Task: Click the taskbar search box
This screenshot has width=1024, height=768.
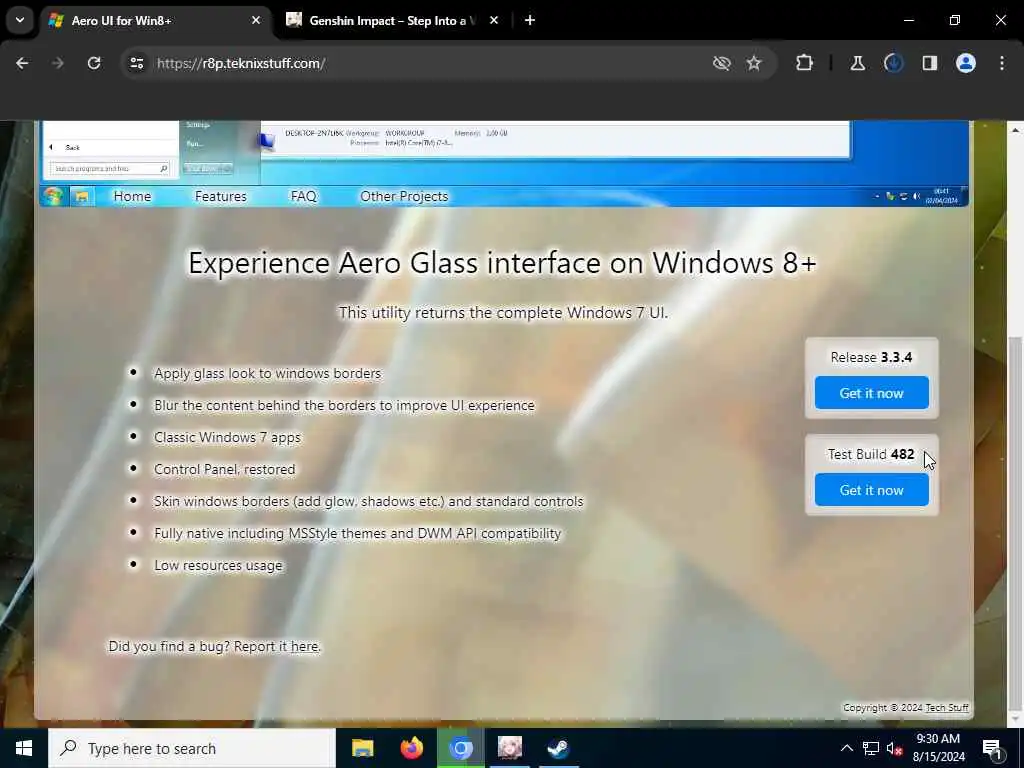Action: click(x=192, y=748)
